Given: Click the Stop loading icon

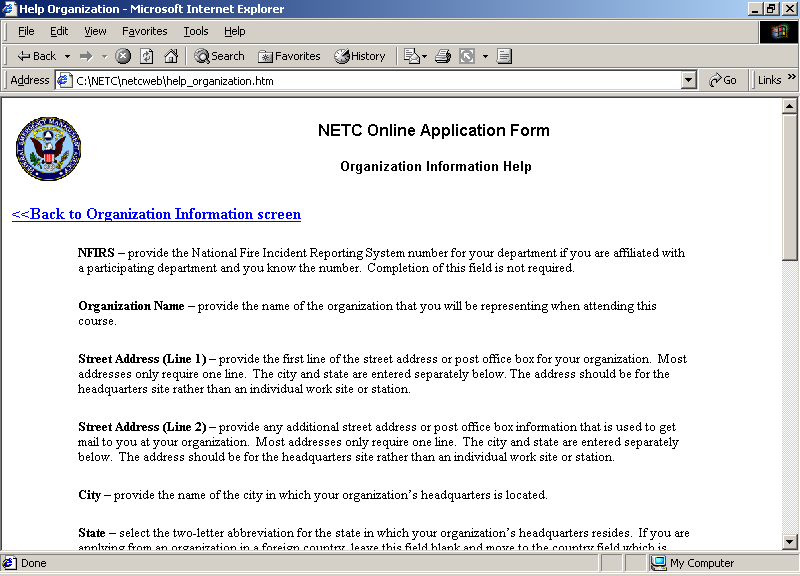Looking at the screenshot, I should pyautogui.click(x=123, y=56).
